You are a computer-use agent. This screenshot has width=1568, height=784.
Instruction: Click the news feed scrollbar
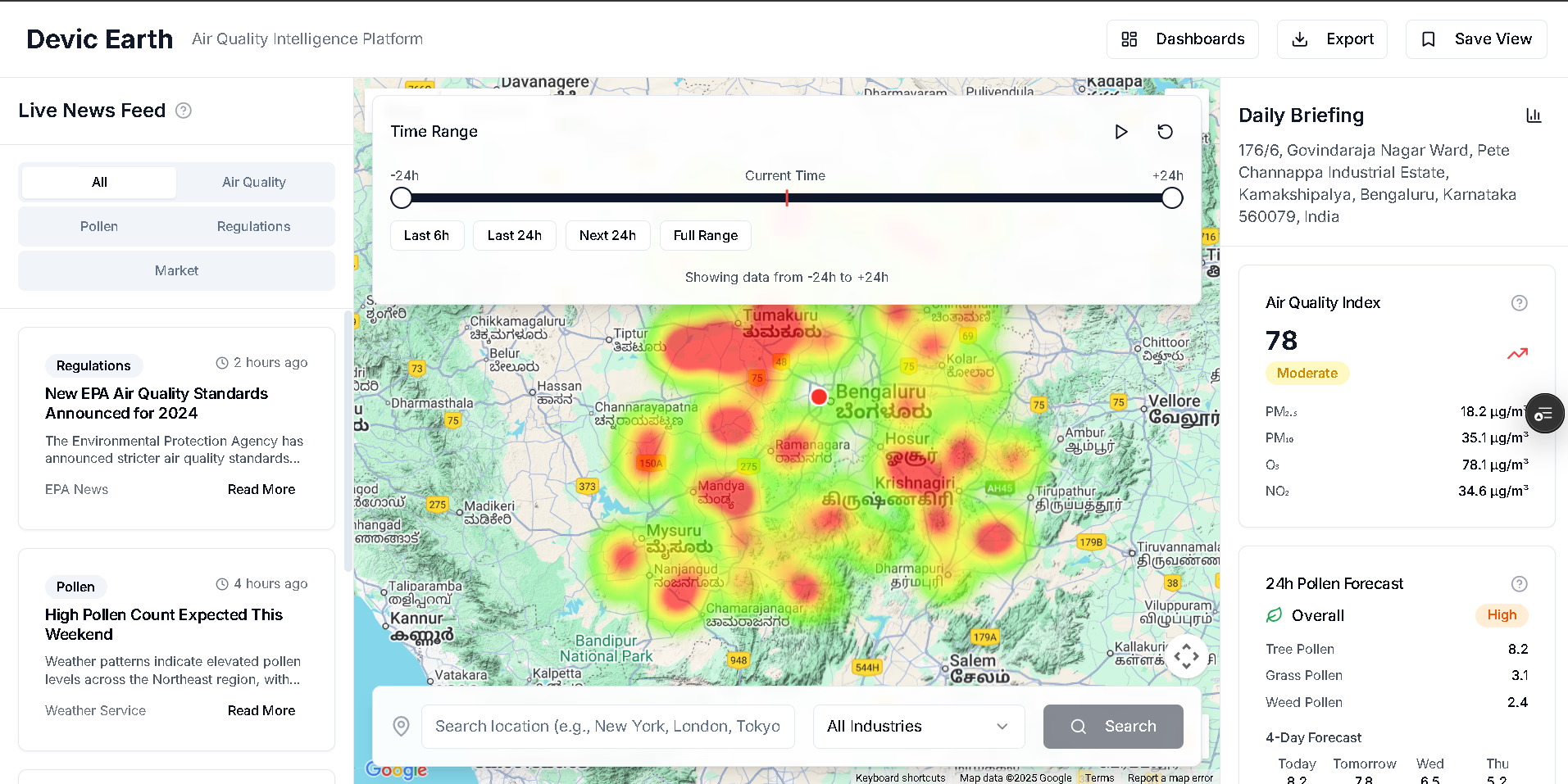click(x=348, y=442)
